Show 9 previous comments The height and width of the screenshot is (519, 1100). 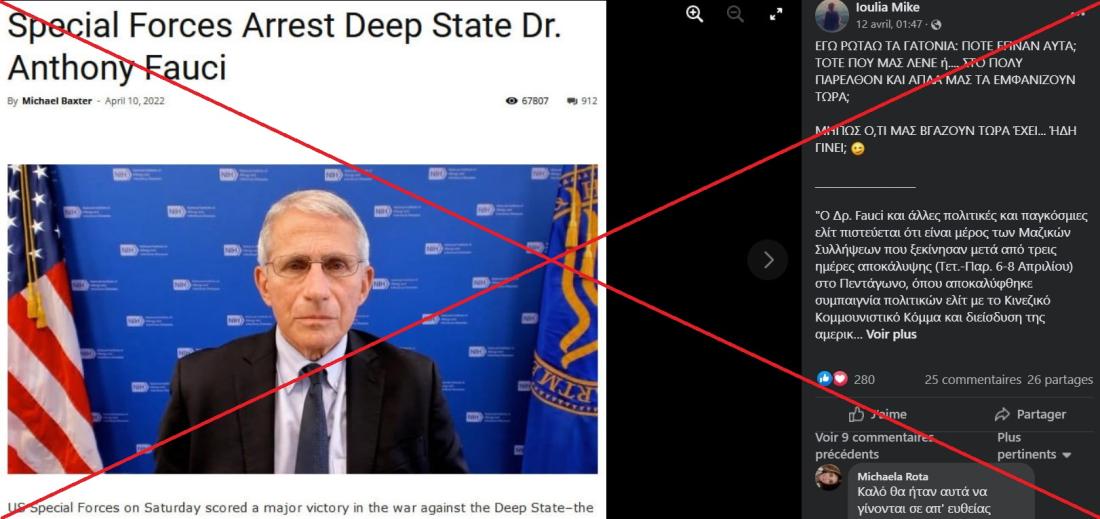[x=873, y=446]
